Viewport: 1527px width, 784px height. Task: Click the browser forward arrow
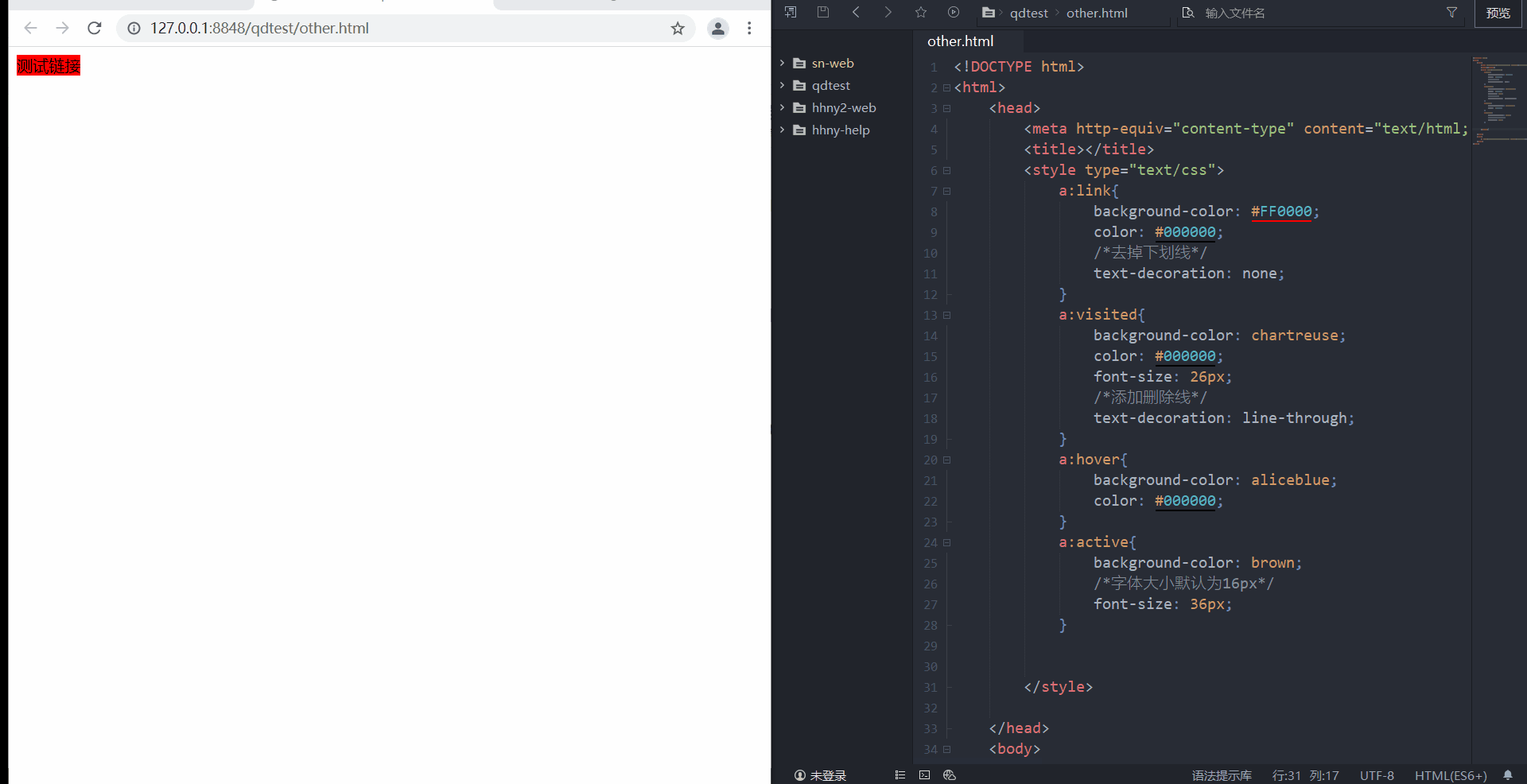coord(62,28)
